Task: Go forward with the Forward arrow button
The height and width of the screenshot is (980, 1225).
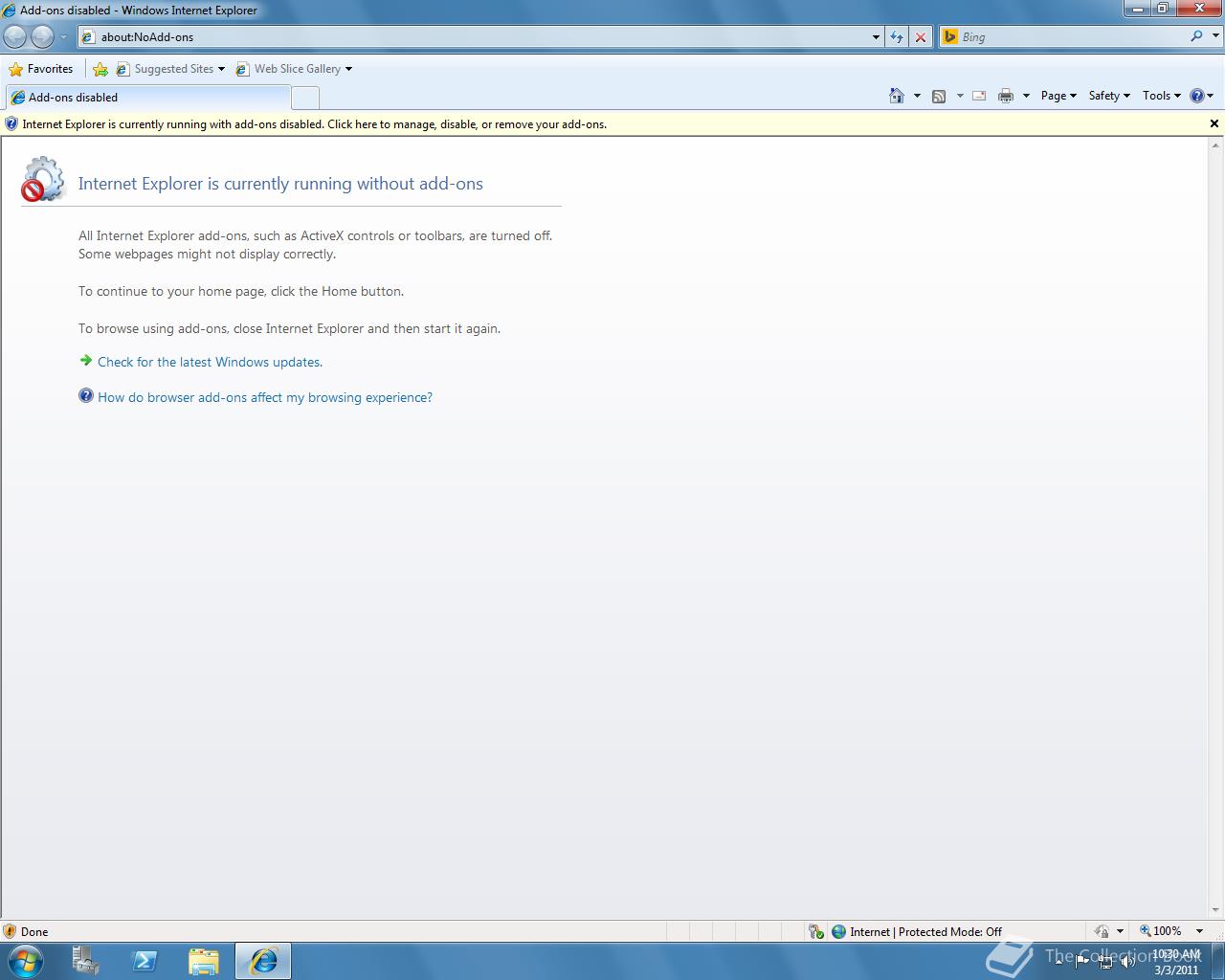Action: 42,36
